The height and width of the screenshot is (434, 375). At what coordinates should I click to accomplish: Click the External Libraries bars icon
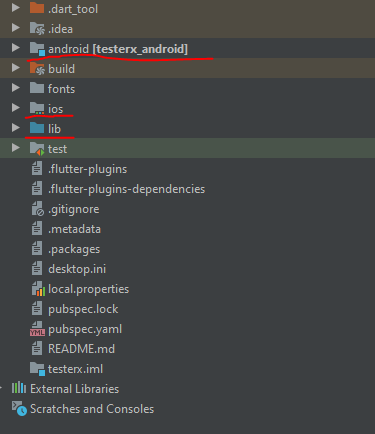coord(19,388)
